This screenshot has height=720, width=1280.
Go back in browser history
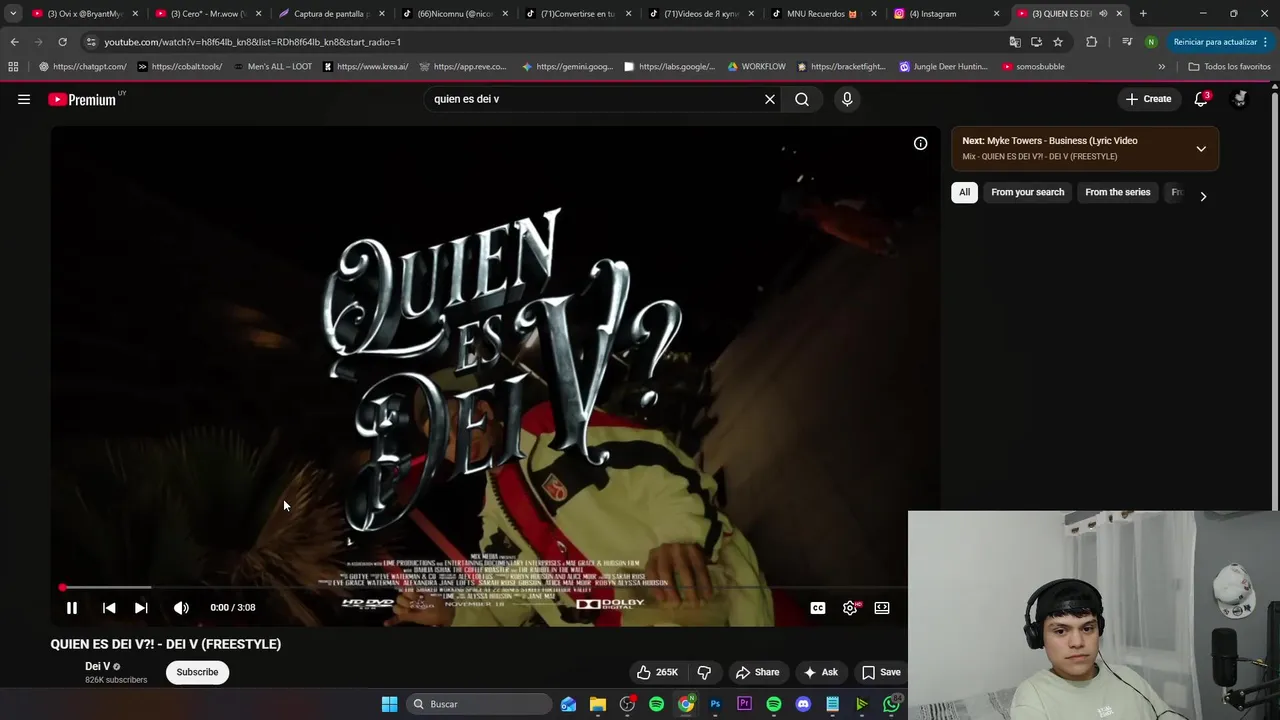pos(14,42)
